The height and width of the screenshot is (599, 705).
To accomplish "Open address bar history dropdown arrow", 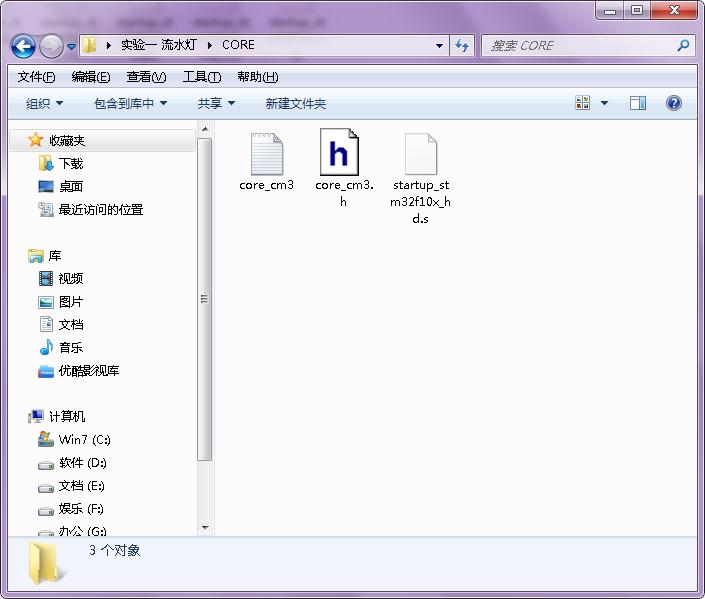I will point(439,46).
